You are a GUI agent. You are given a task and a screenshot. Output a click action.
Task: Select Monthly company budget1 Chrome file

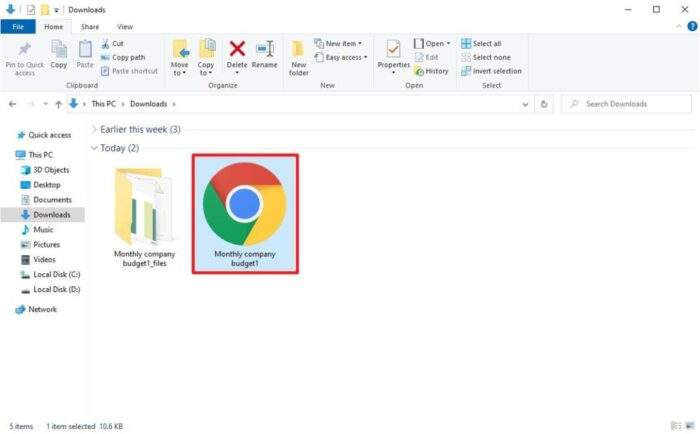245,214
